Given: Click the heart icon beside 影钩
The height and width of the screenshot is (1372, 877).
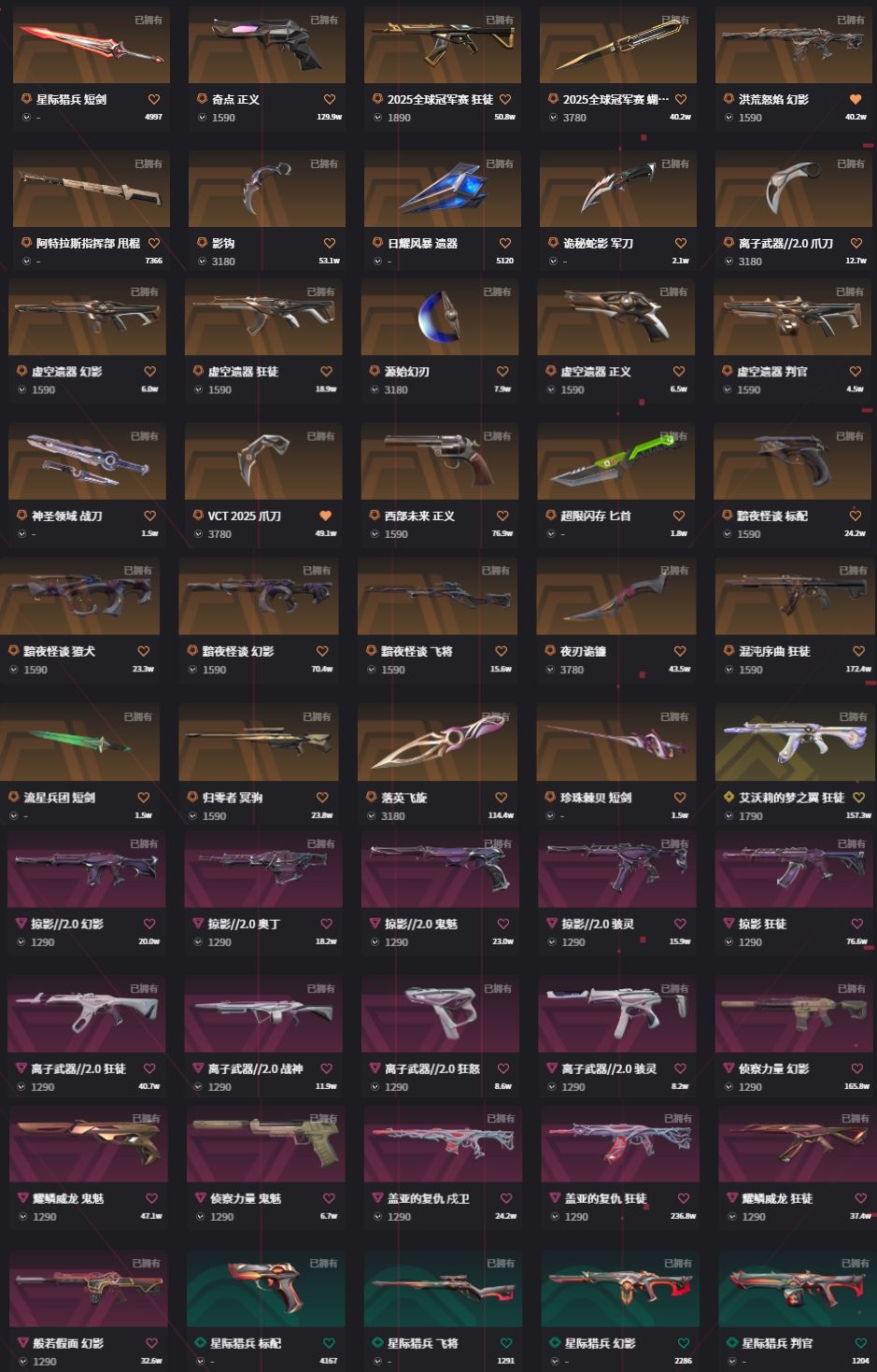Looking at the screenshot, I should click(x=330, y=243).
